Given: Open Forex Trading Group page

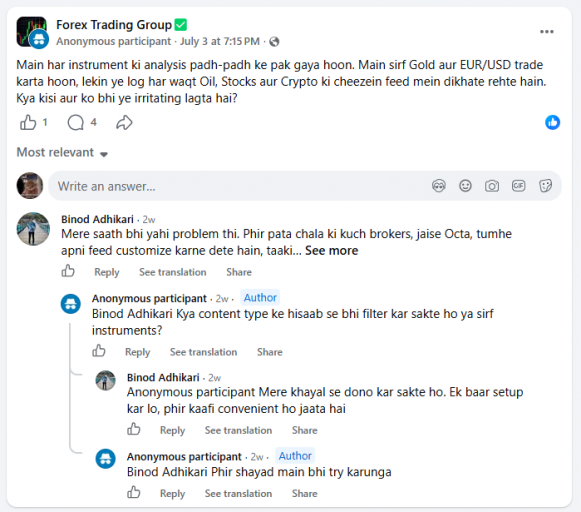Looking at the screenshot, I should [x=114, y=25].
